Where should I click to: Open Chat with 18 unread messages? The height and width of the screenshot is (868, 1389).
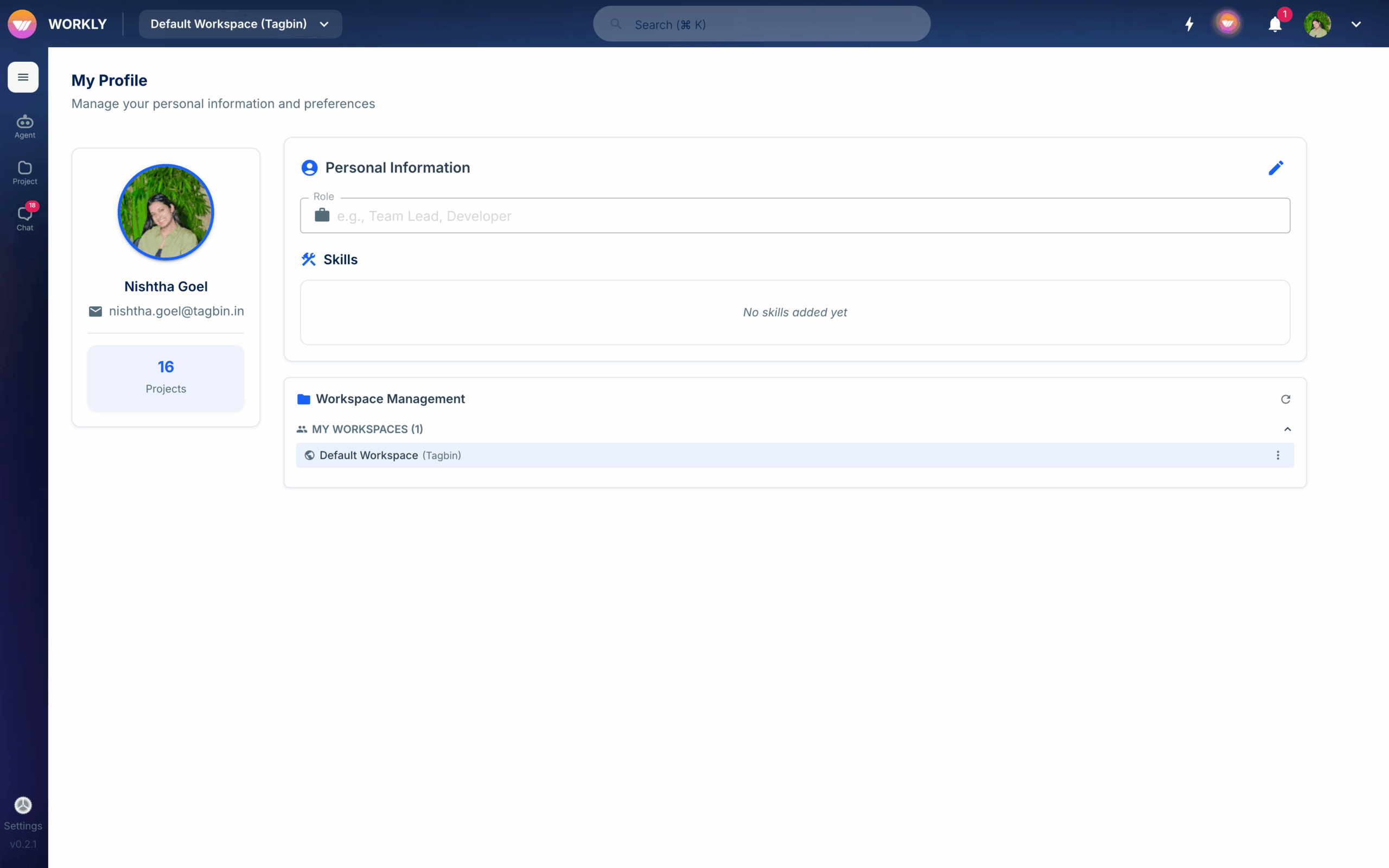click(24, 217)
